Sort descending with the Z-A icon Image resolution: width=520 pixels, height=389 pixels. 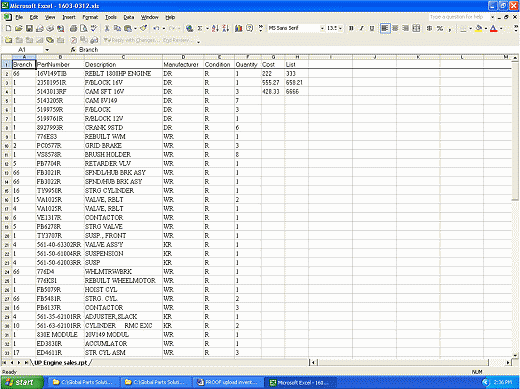pyautogui.click(x=225, y=29)
